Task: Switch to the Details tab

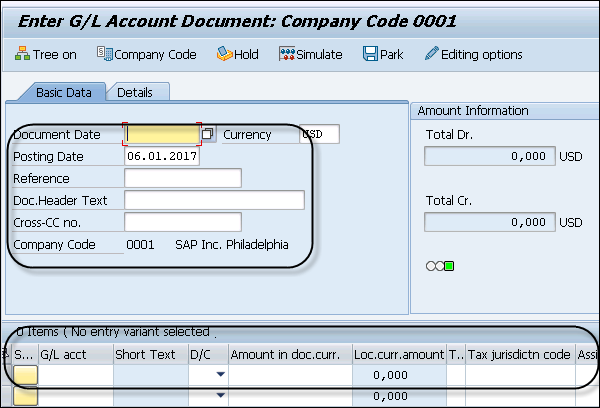Action: (135, 93)
